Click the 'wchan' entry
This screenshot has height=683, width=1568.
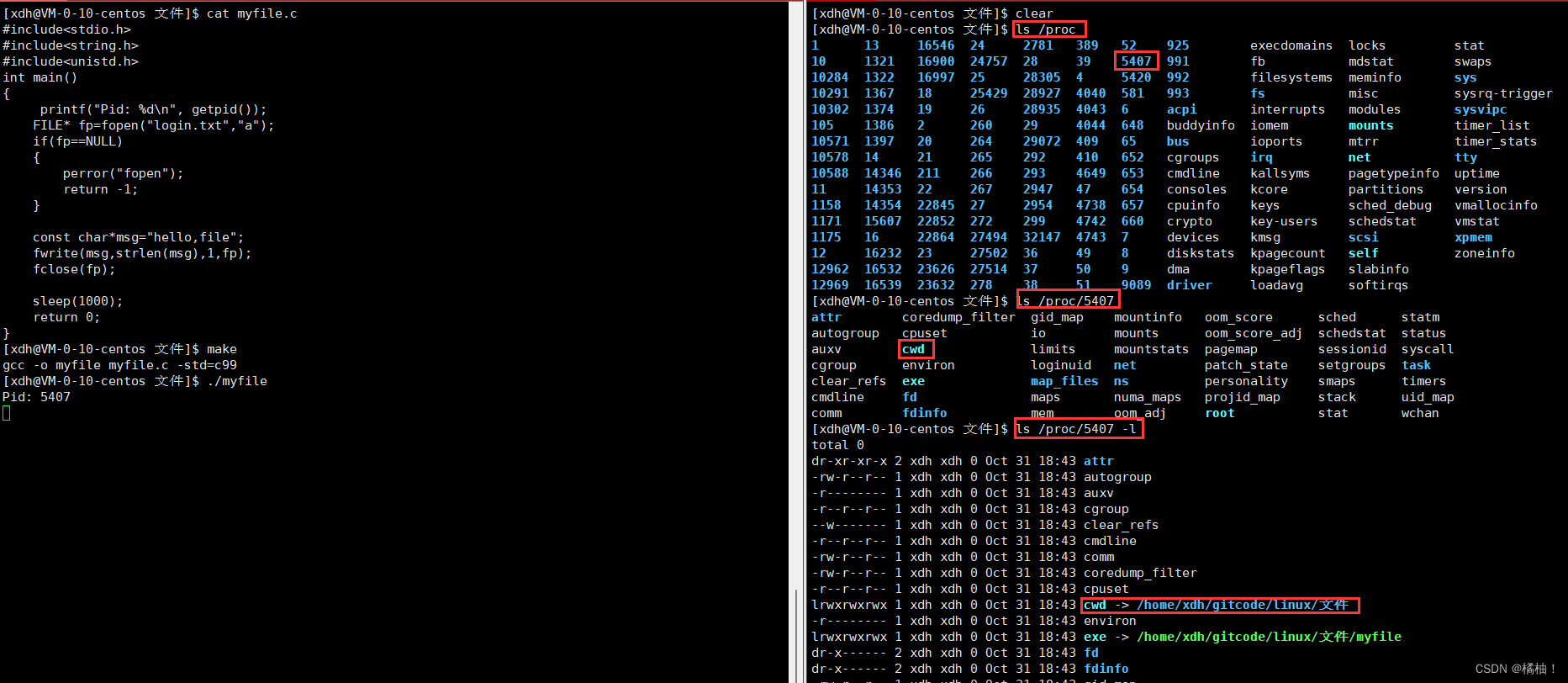pyautogui.click(x=1420, y=413)
